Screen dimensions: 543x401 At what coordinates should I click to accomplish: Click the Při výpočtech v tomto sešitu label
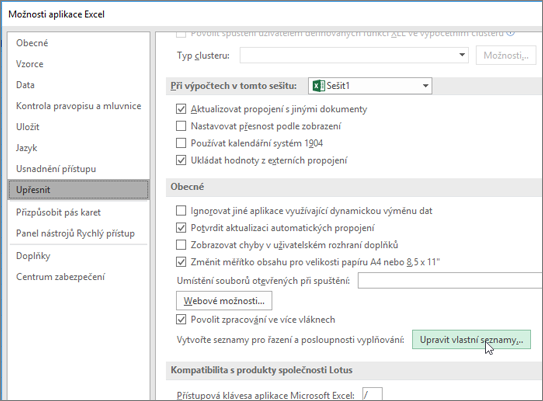coord(234,86)
